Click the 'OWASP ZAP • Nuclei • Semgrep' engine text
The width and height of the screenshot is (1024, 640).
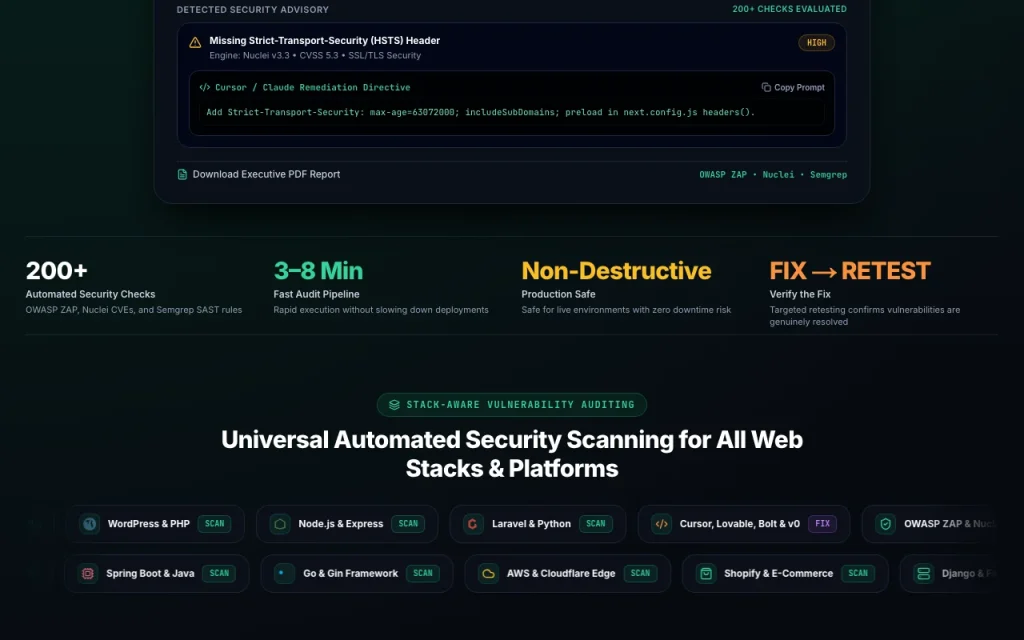(773, 175)
